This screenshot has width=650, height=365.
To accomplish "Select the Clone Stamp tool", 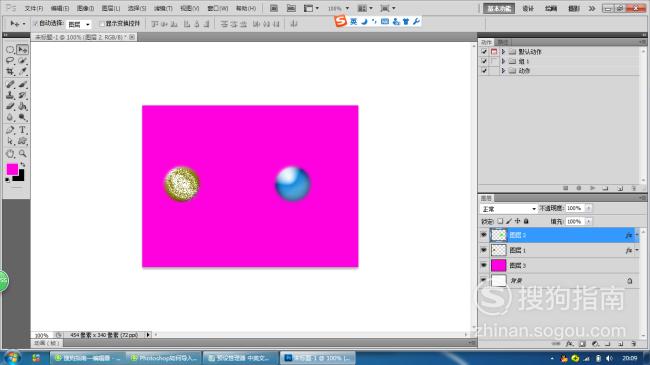I will (10, 95).
